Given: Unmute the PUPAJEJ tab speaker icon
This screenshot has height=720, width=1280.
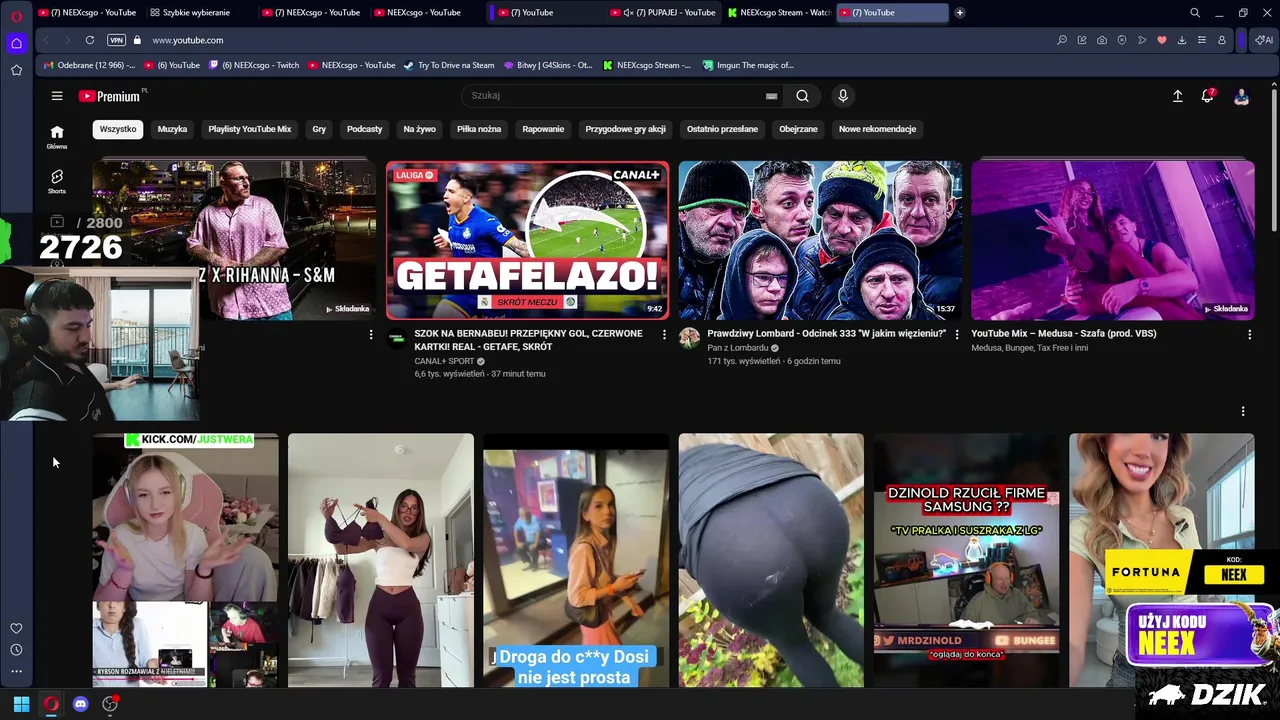Looking at the screenshot, I should (628, 13).
